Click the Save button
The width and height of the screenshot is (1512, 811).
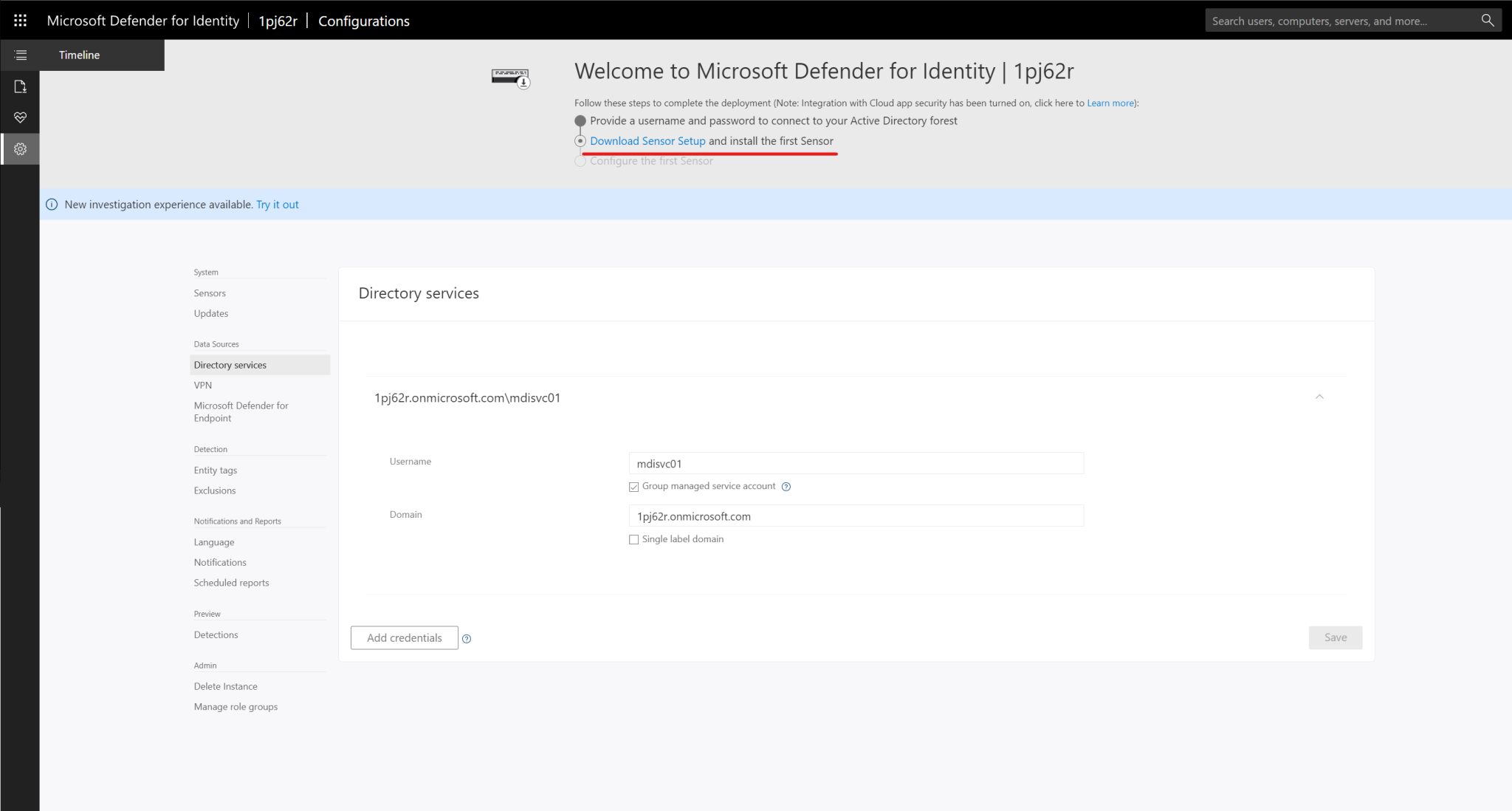click(1335, 637)
